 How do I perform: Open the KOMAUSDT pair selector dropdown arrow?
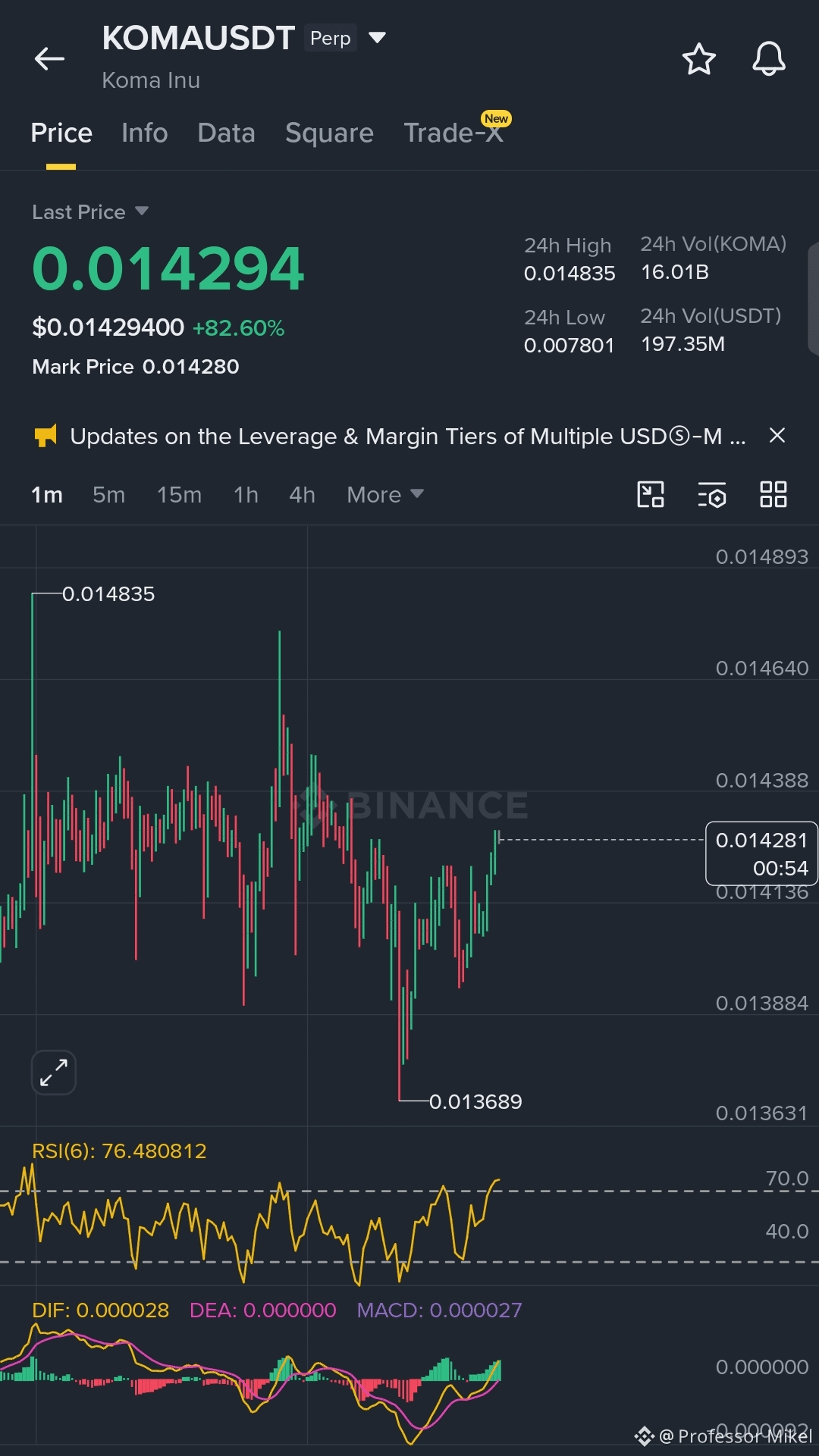click(x=377, y=37)
